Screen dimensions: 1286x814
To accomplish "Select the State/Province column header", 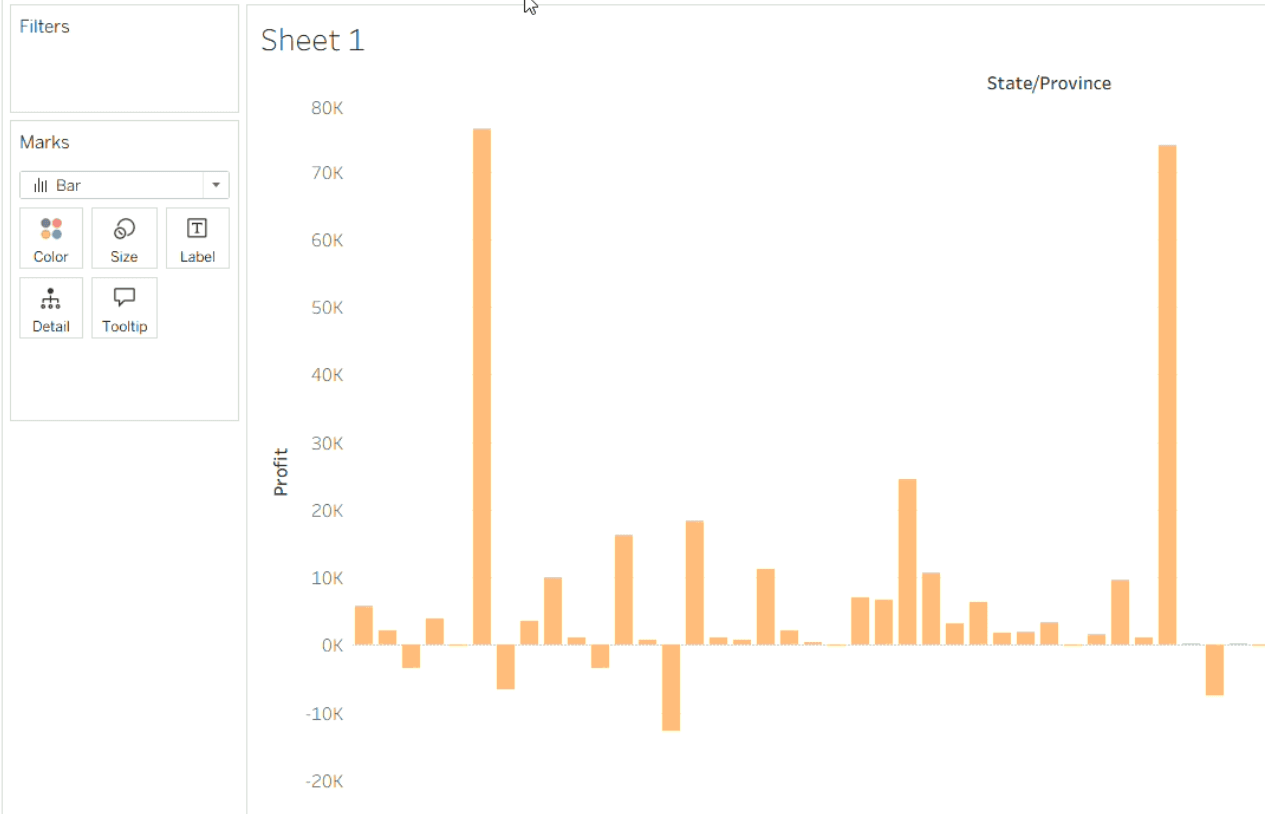I will point(1048,83).
